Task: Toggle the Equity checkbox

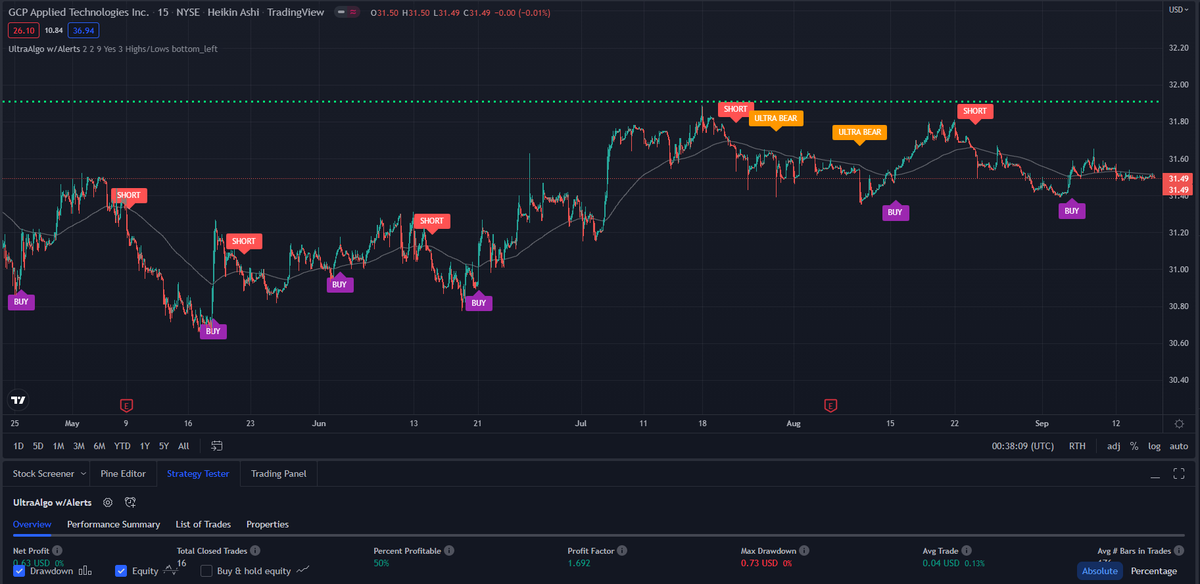Action: [x=121, y=571]
